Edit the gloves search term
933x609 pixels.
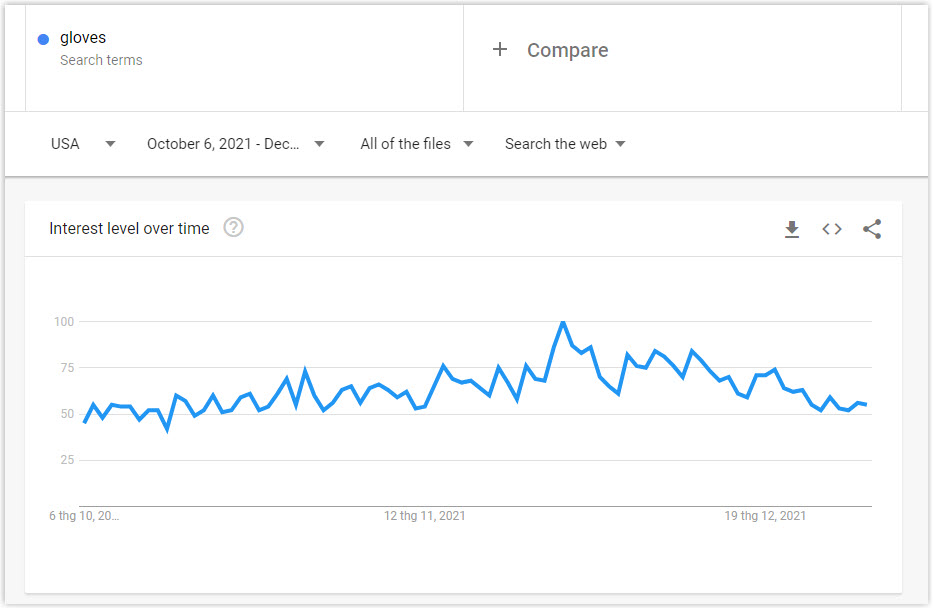point(83,38)
